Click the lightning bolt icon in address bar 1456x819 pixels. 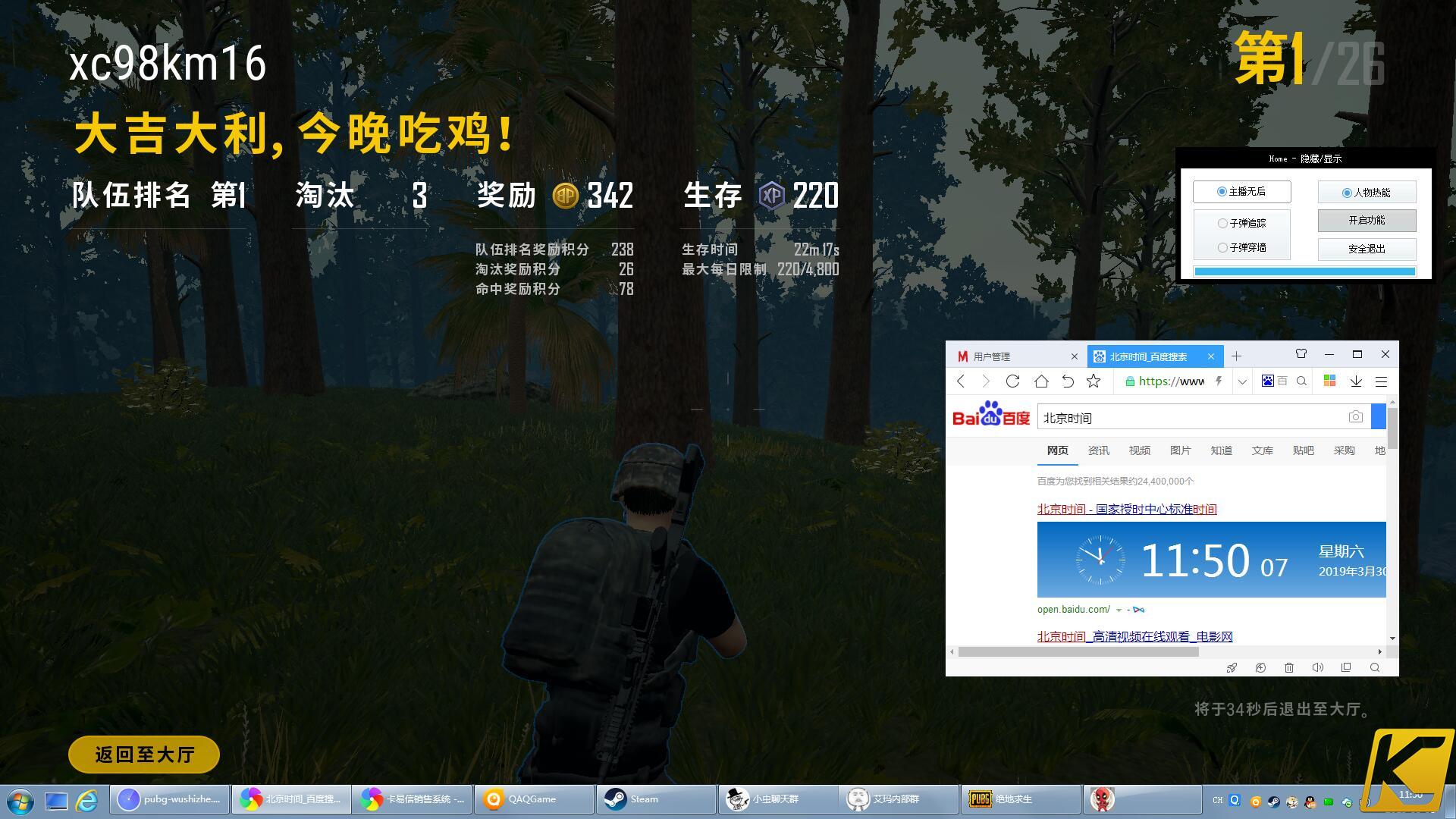[x=1219, y=381]
